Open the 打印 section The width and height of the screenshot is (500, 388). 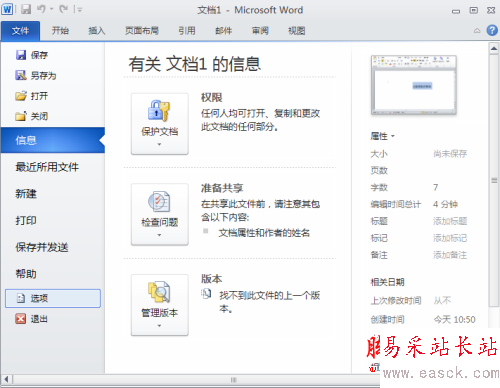pos(26,220)
